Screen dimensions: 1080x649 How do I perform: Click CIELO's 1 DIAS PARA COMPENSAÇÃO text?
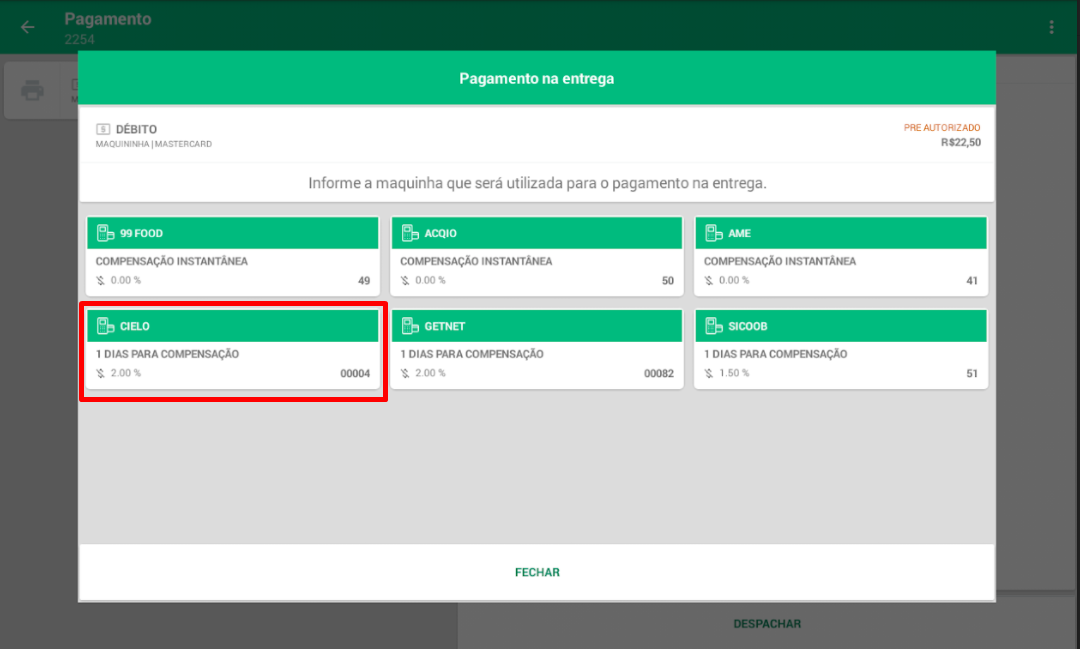(167, 354)
